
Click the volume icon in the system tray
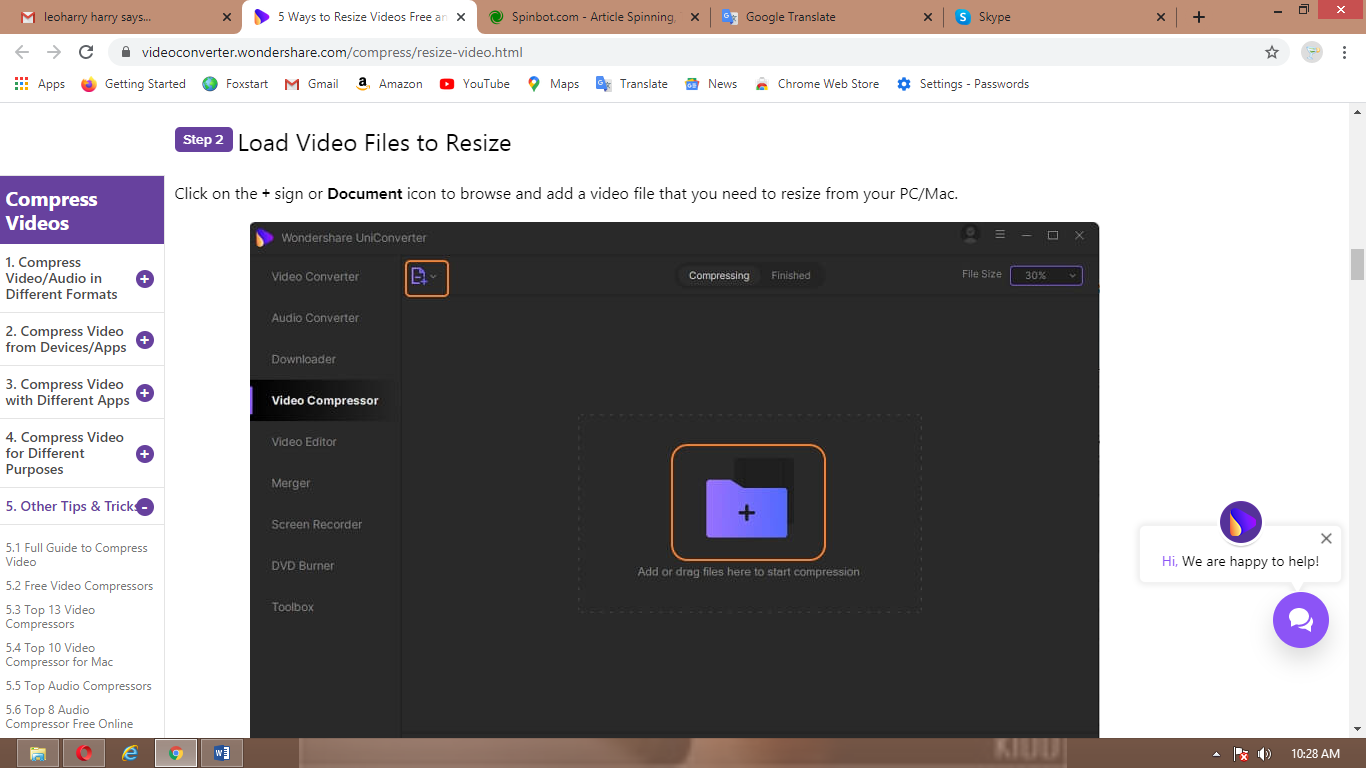(1264, 754)
